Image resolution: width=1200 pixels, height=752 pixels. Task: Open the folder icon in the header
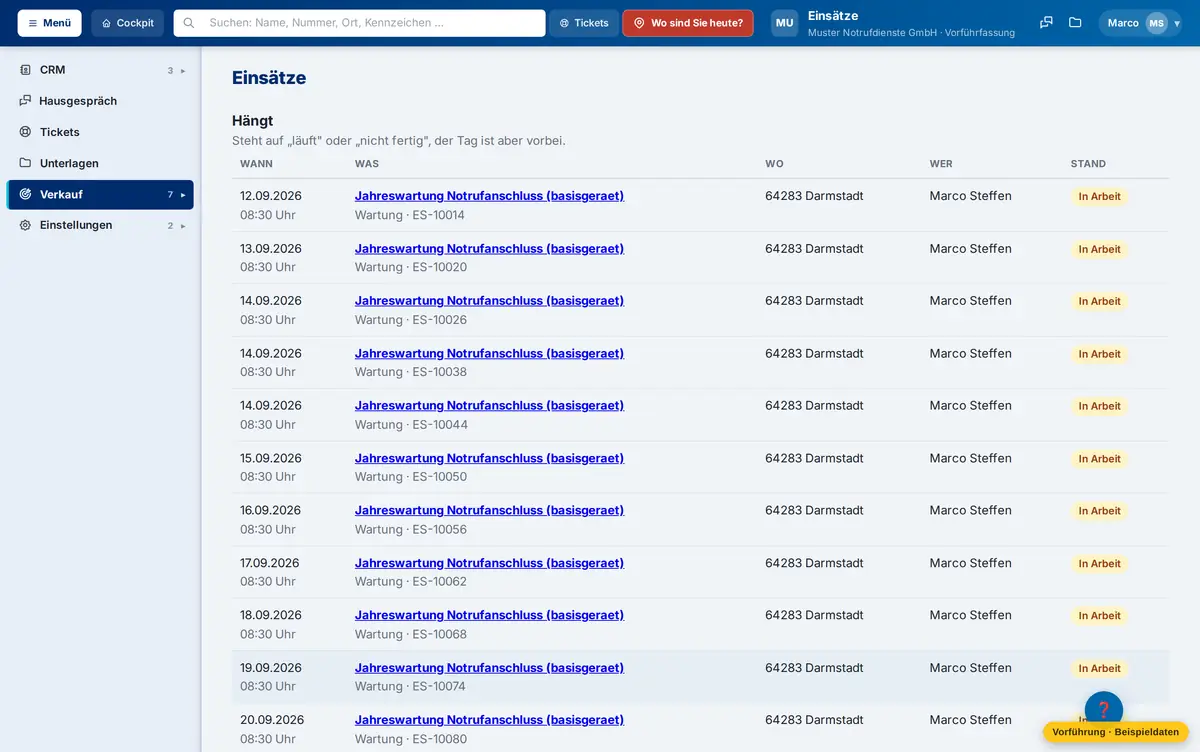[1075, 23]
